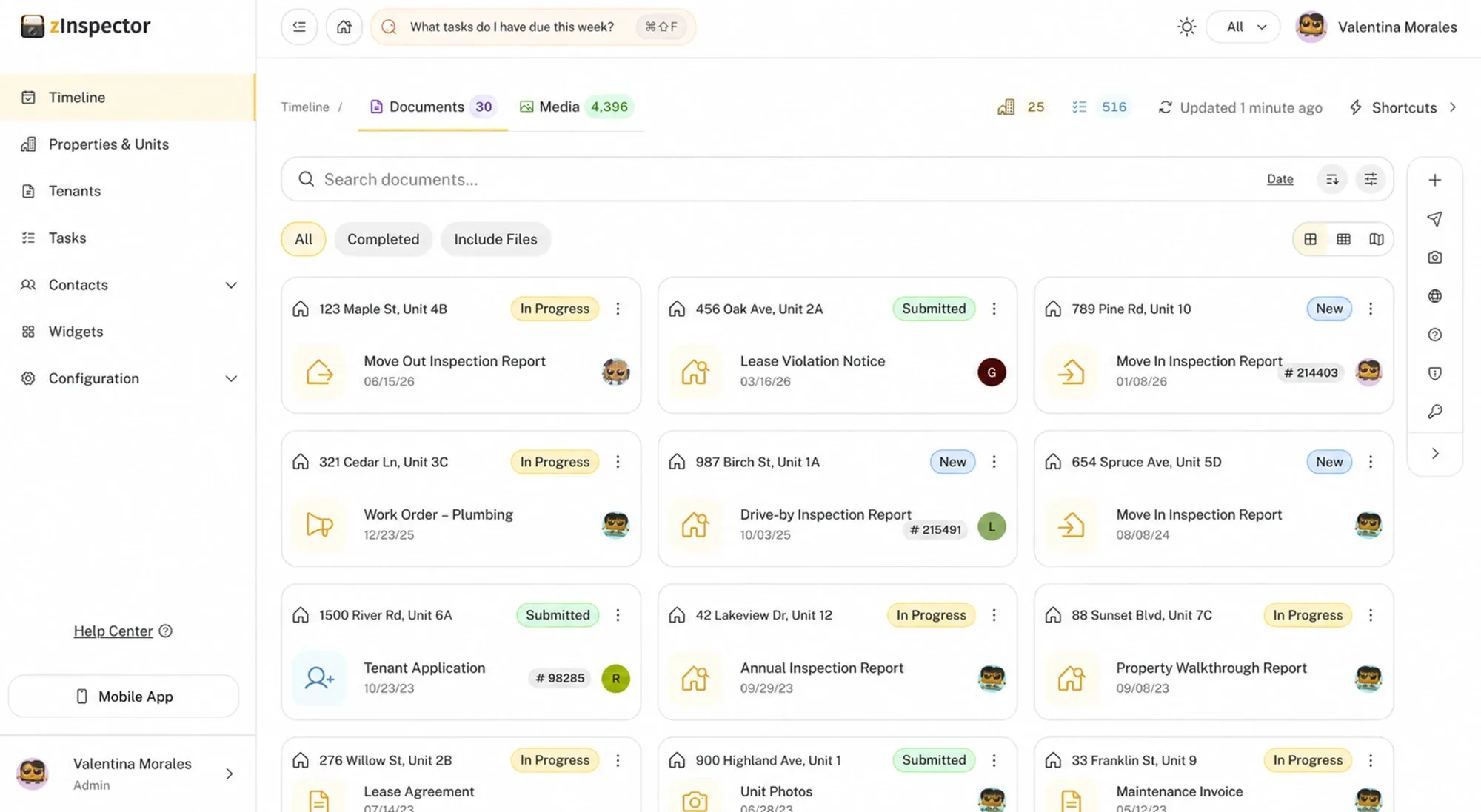The image size is (1481, 812).
Task: Switch to map view
Action: (x=1376, y=239)
